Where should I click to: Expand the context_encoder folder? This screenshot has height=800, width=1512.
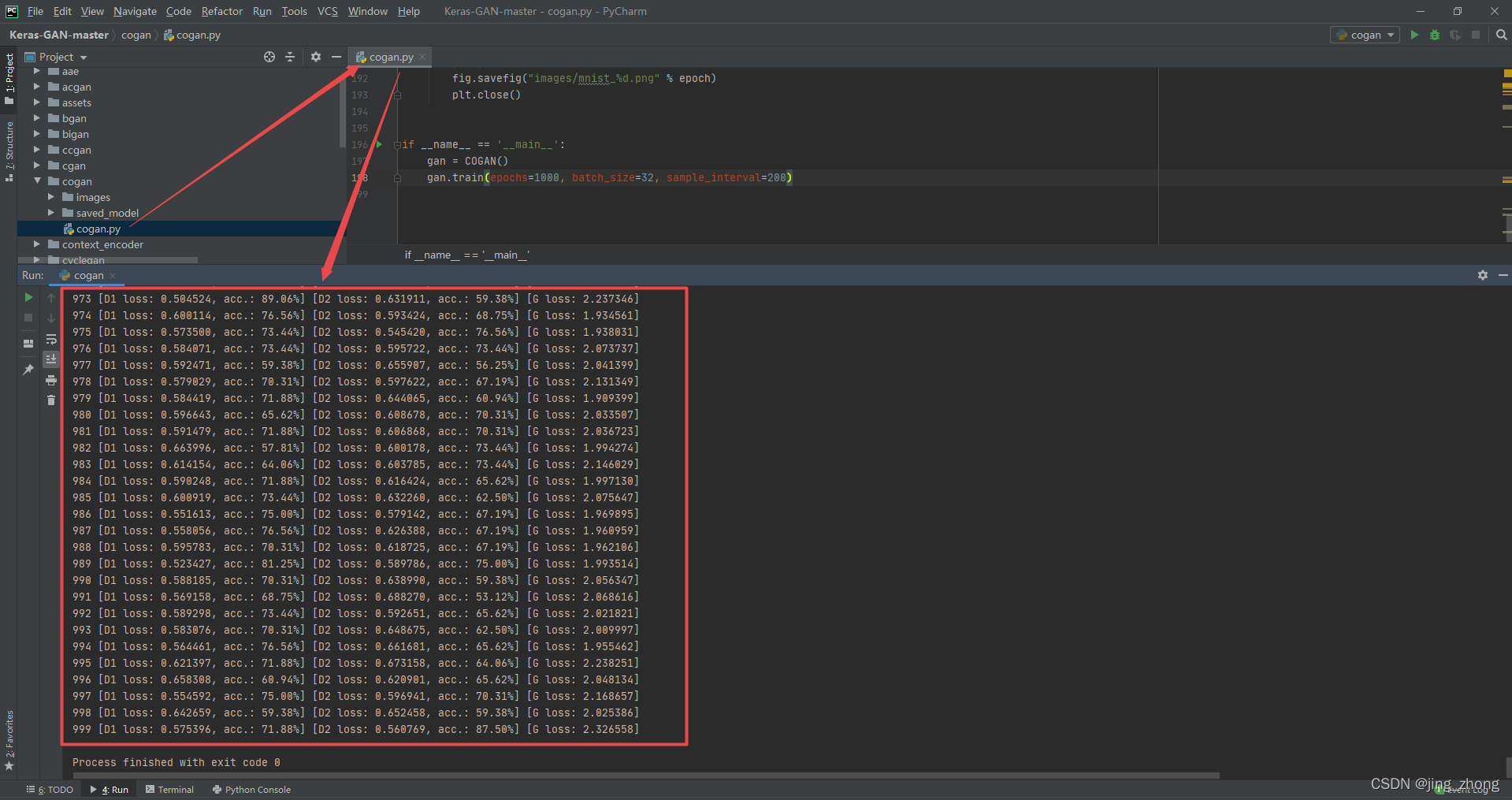[x=36, y=244]
